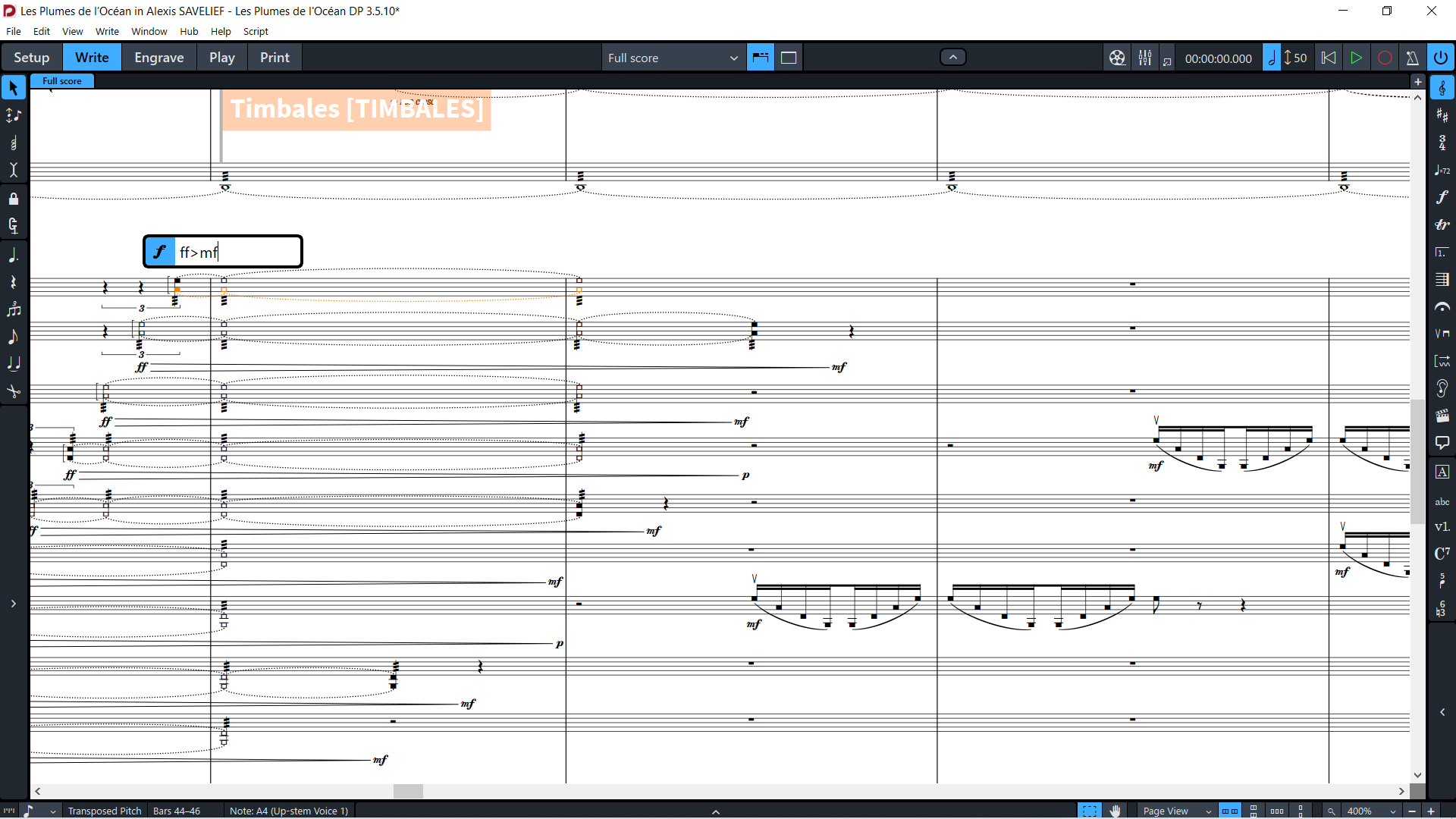Click the tie notes tool

(14, 364)
